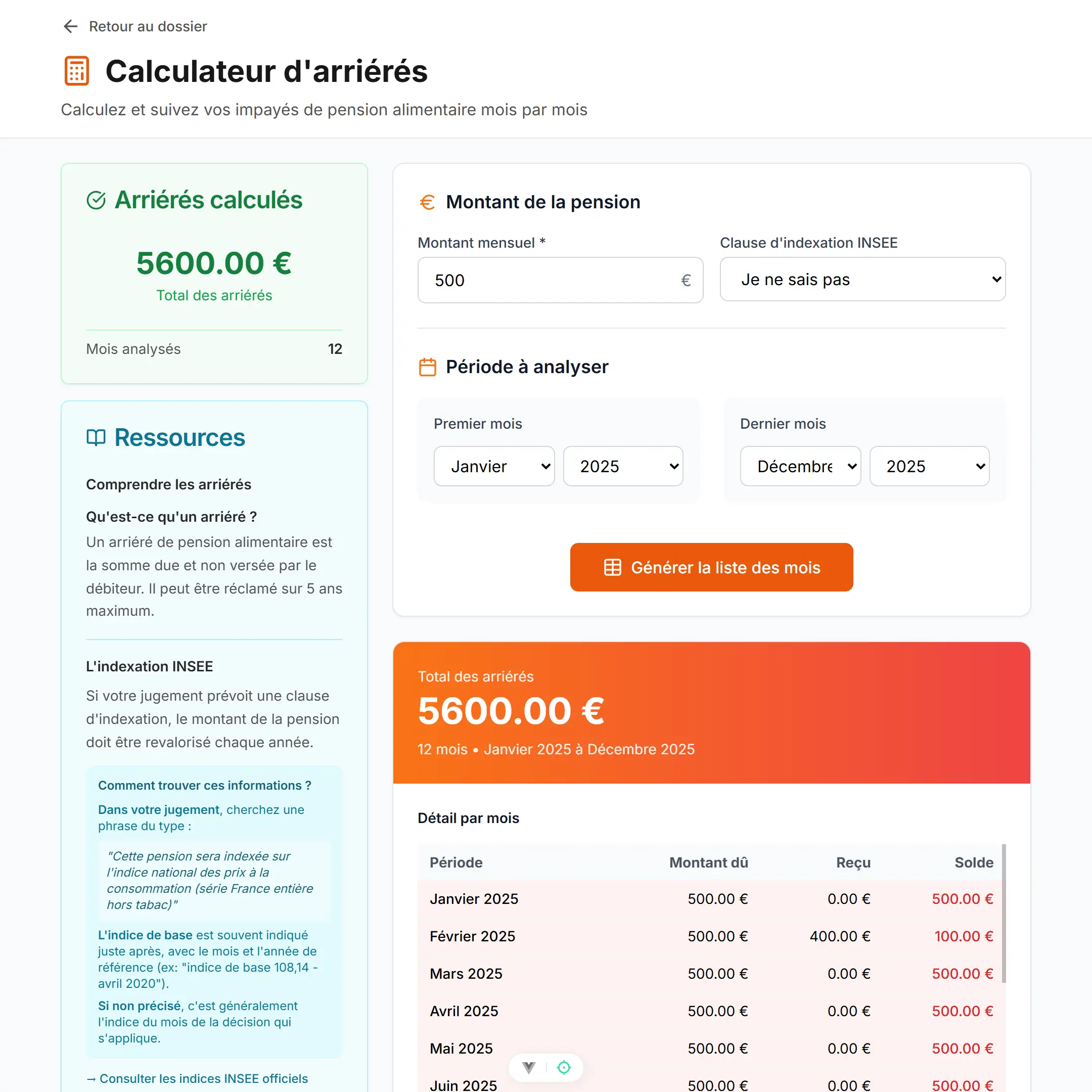Click the euro icon next to Montant de la pension

point(427,202)
